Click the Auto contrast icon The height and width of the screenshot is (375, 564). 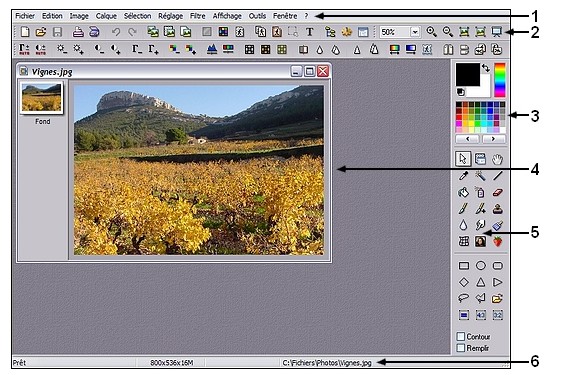(41, 49)
